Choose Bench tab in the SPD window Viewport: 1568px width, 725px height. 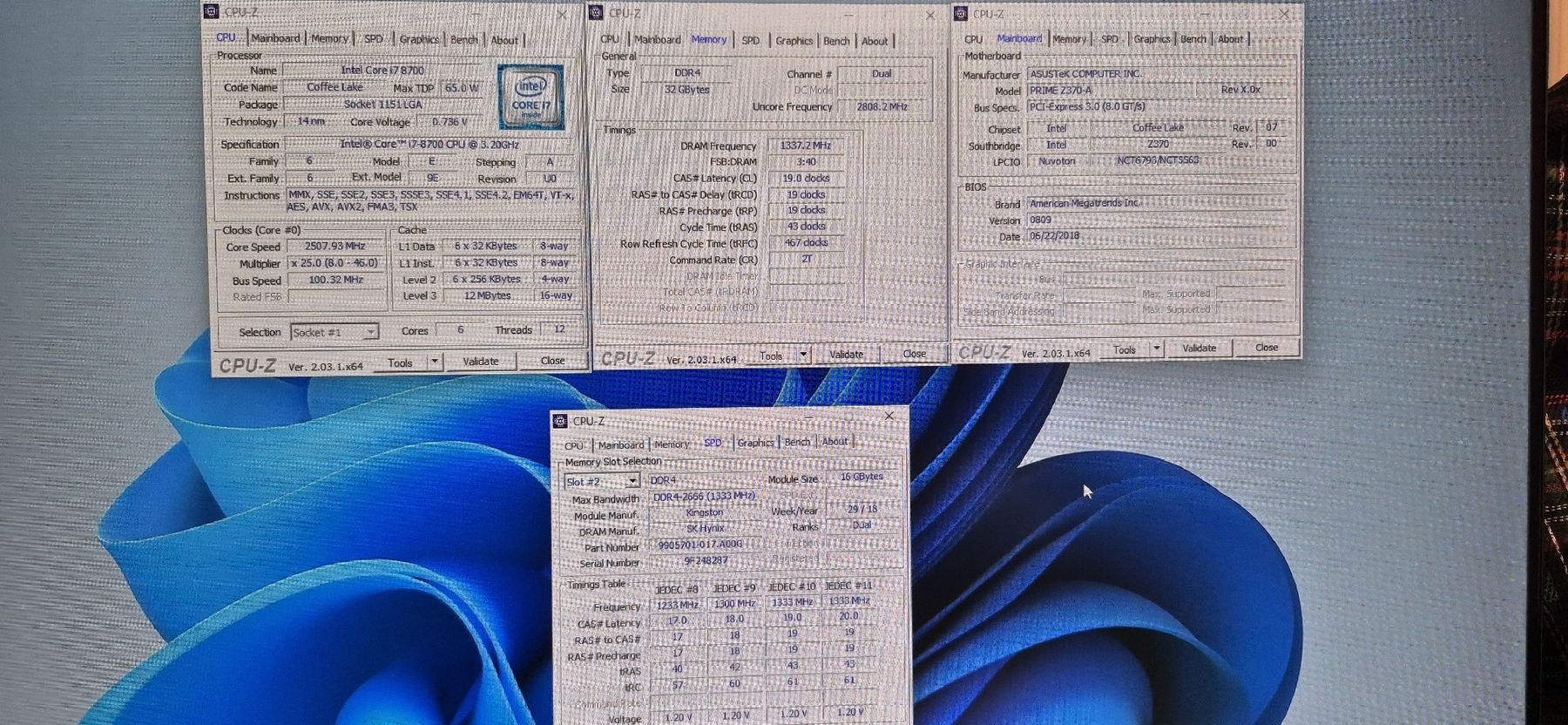[x=797, y=442]
